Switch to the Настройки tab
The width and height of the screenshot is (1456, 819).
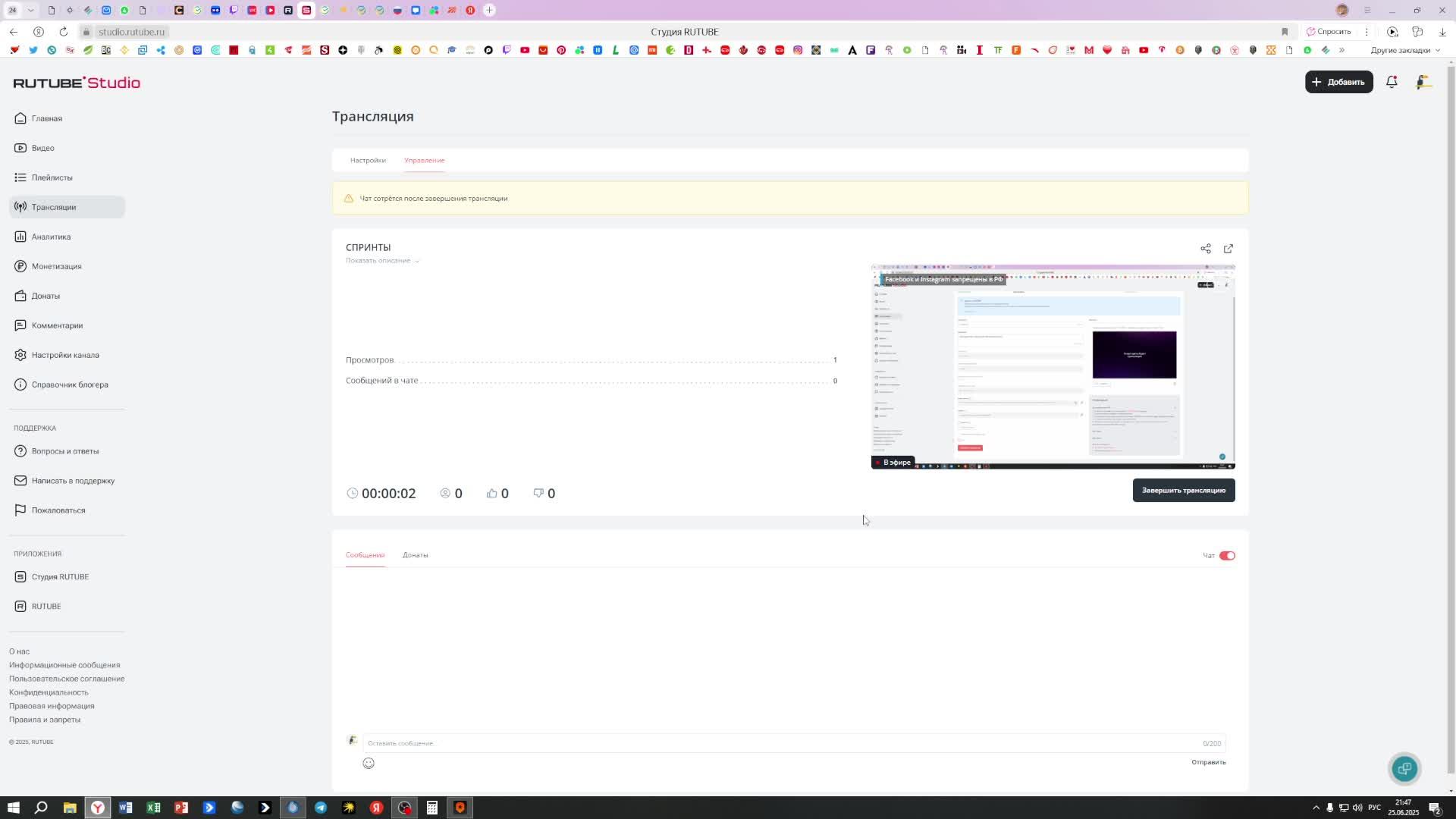tap(368, 160)
